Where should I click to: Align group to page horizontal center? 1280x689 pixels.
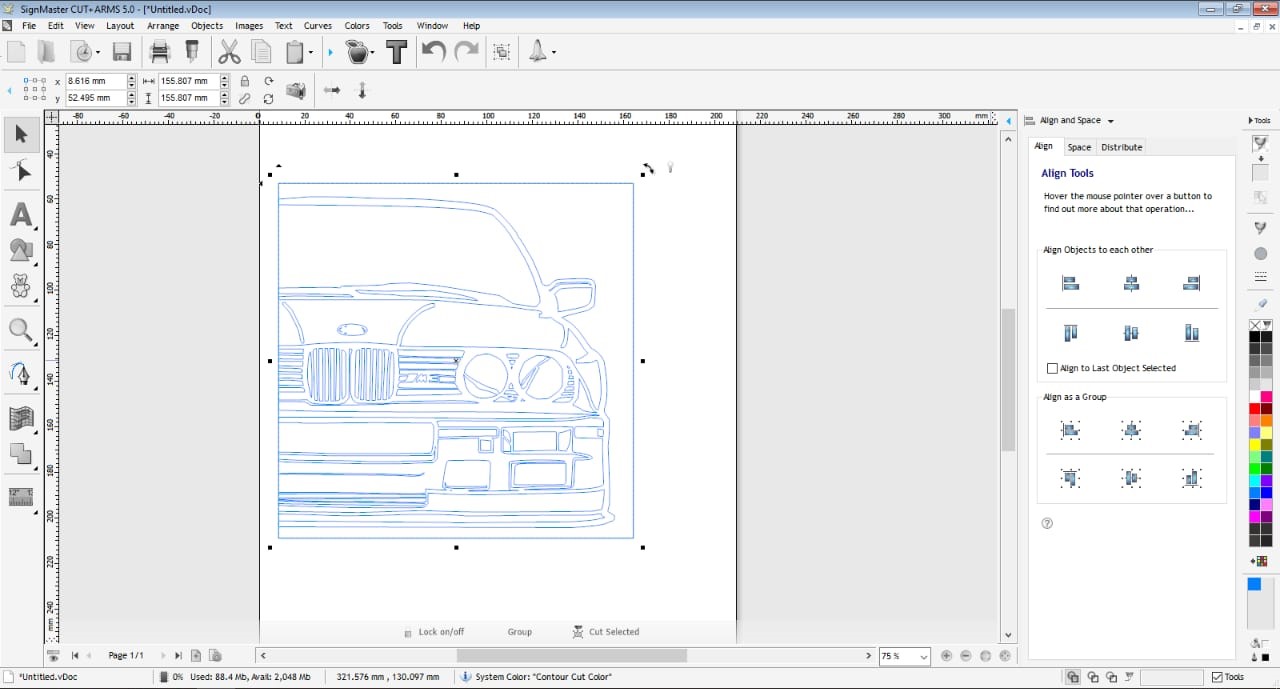(x=1131, y=430)
